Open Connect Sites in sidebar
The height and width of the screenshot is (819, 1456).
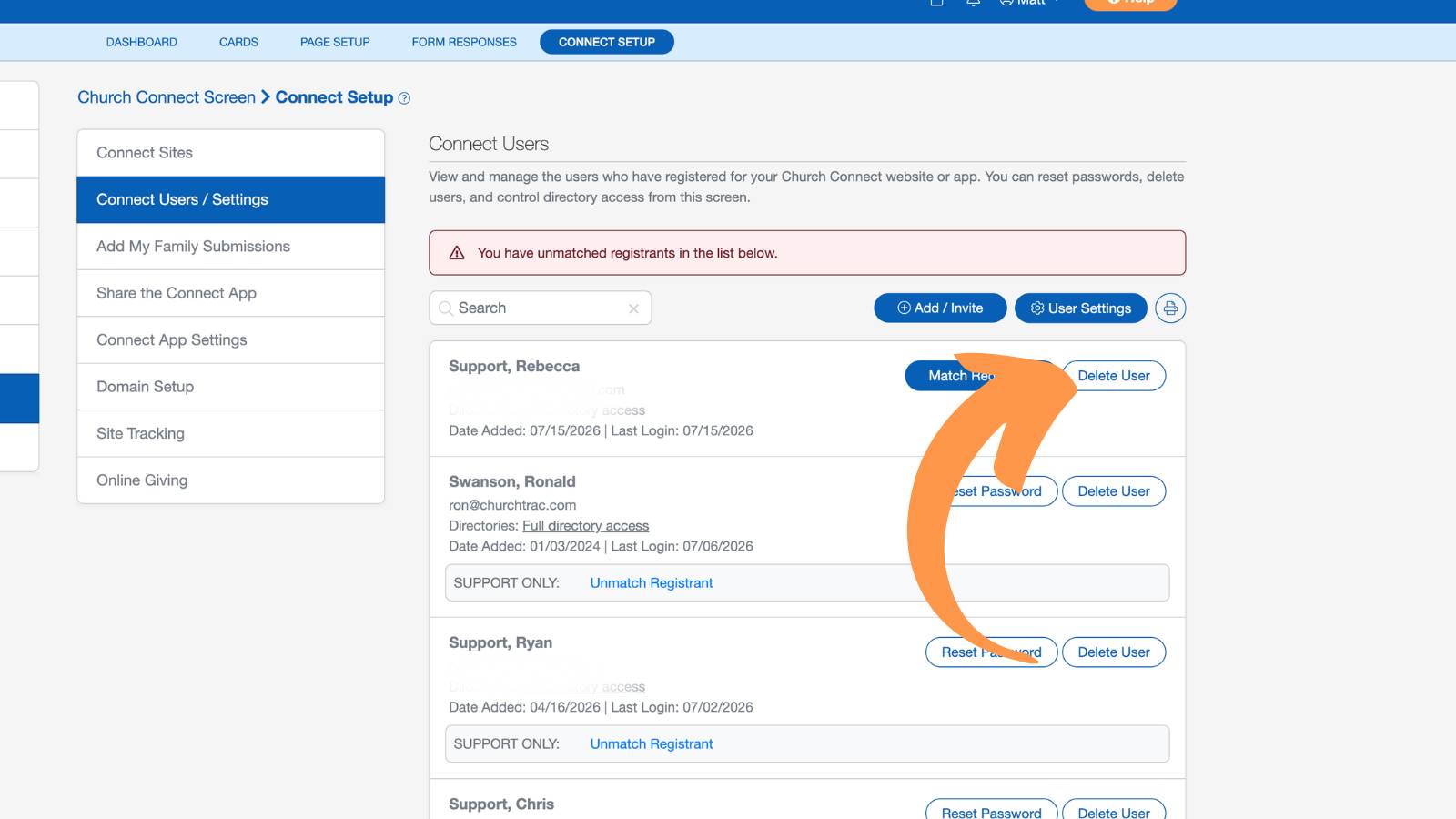pos(231,153)
